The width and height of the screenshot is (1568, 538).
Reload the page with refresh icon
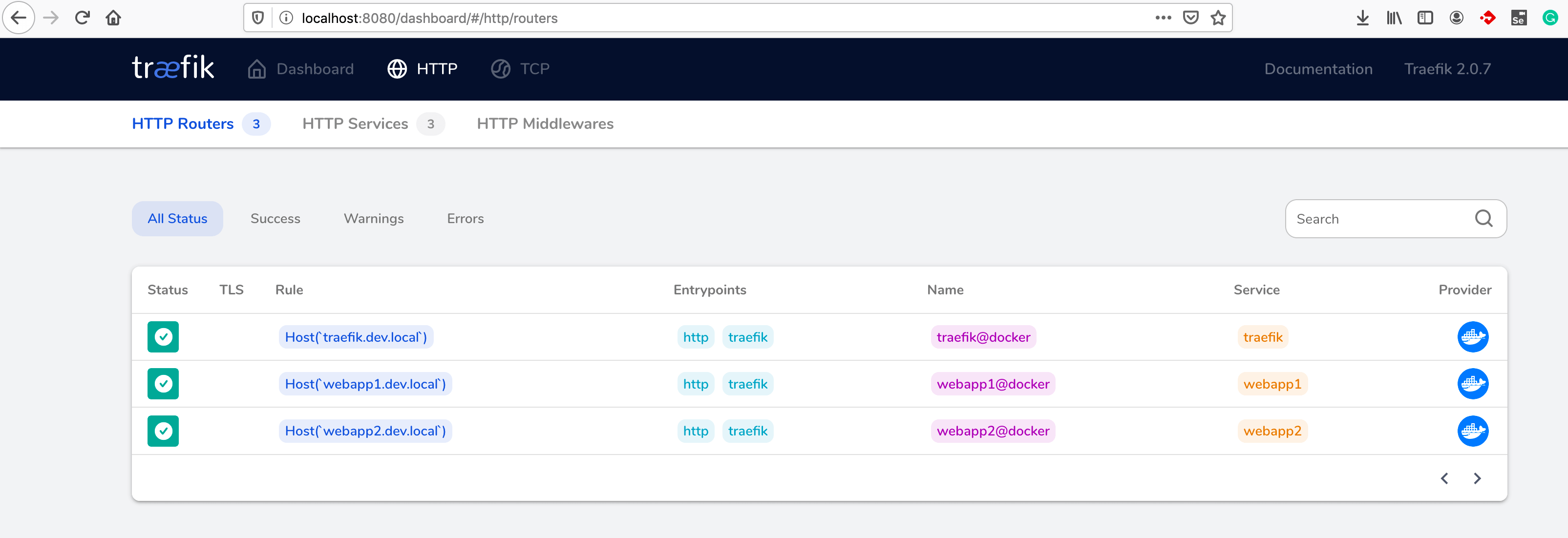click(82, 18)
